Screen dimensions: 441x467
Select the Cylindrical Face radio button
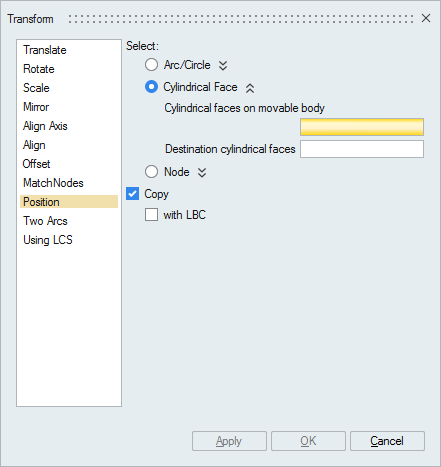click(151, 87)
